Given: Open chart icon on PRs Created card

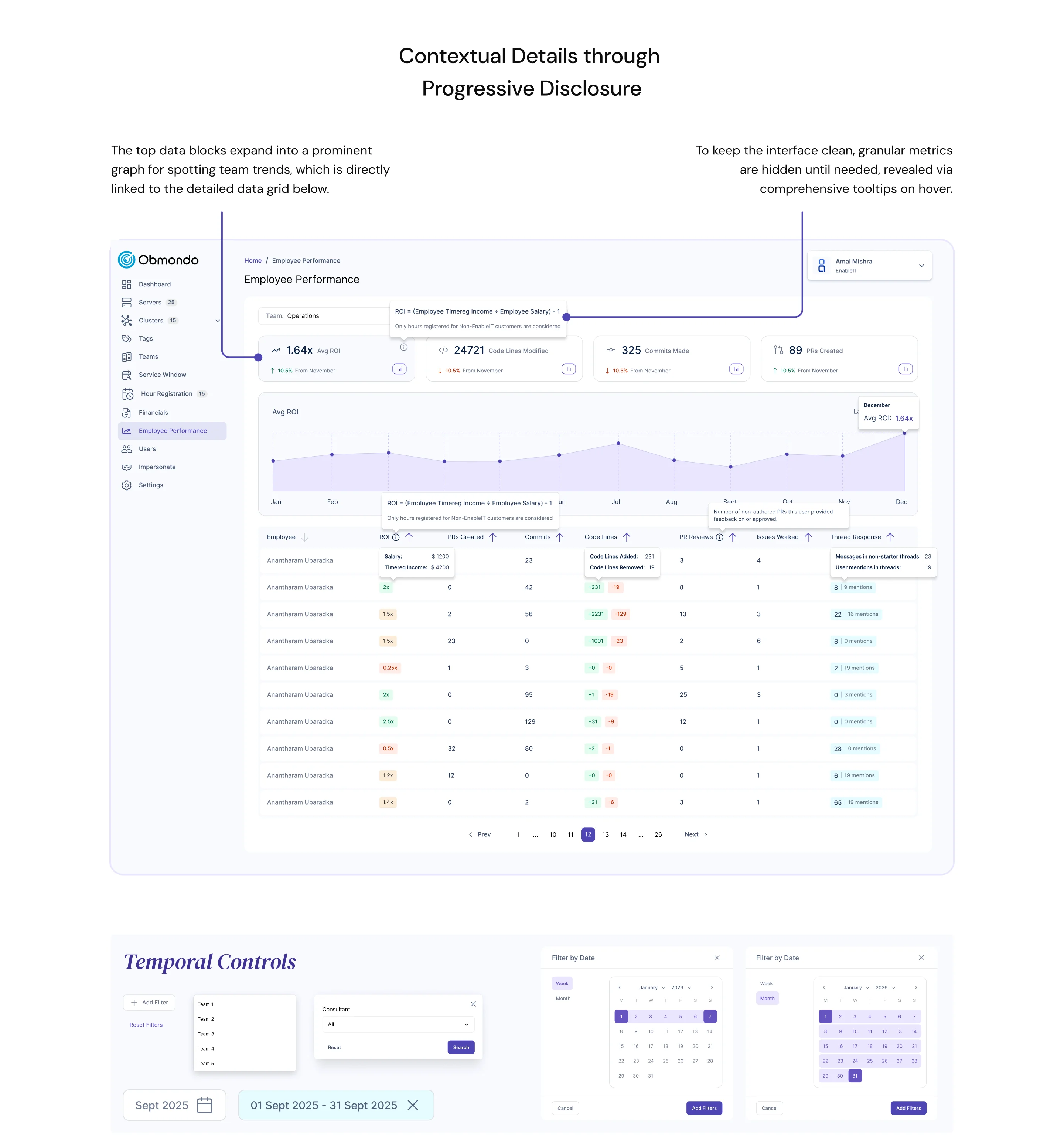Looking at the screenshot, I should (905, 369).
